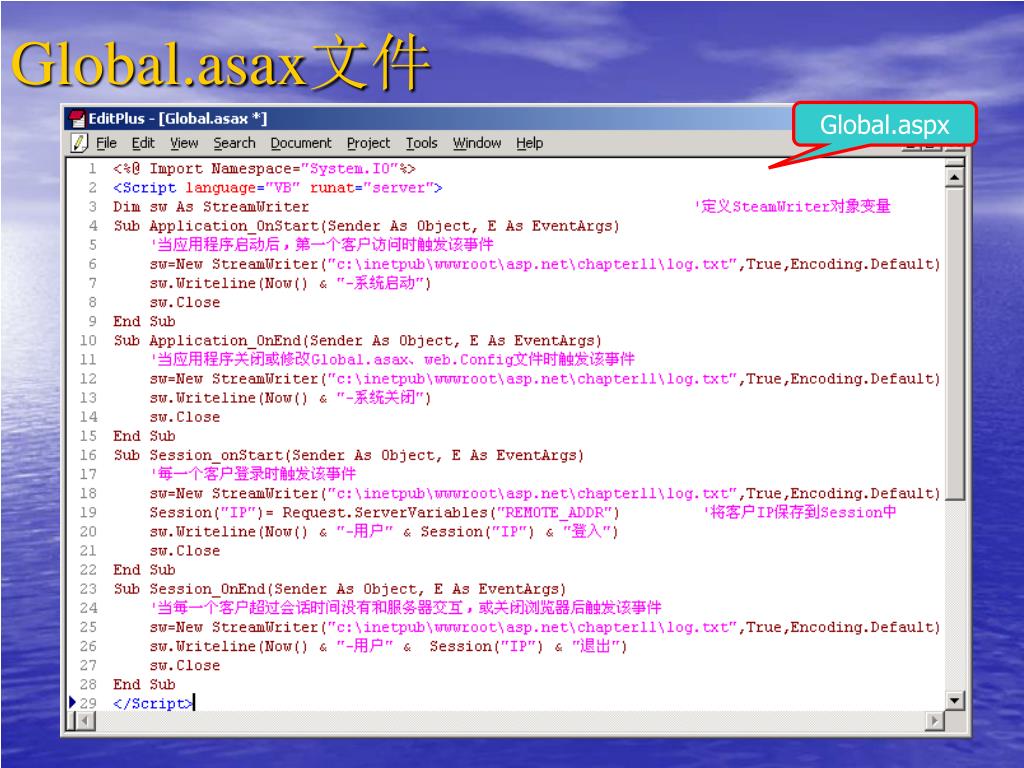Click the EditPlus app icon in title bar
Screen dimensions: 1024x768
click(x=77, y=118)
